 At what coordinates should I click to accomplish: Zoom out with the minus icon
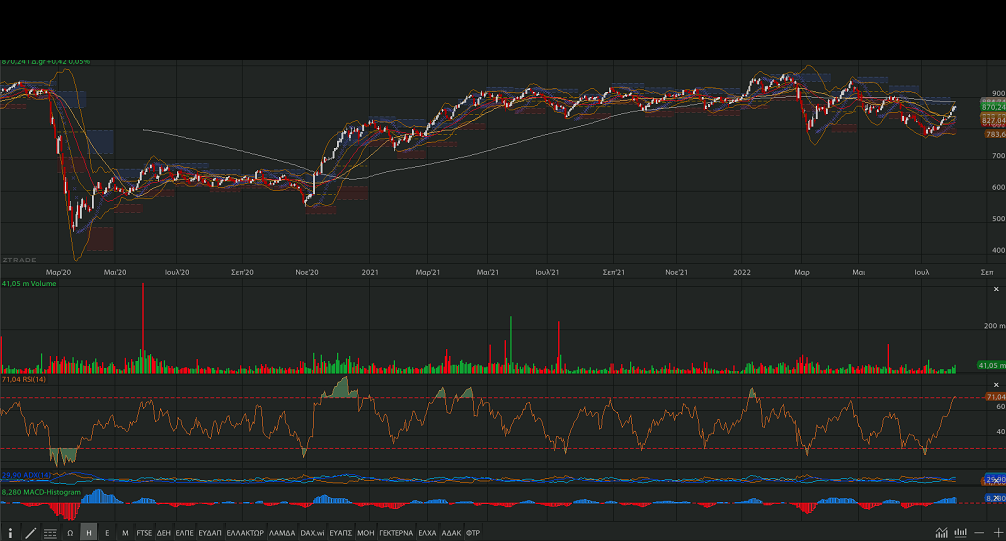(x=981, y=533)
